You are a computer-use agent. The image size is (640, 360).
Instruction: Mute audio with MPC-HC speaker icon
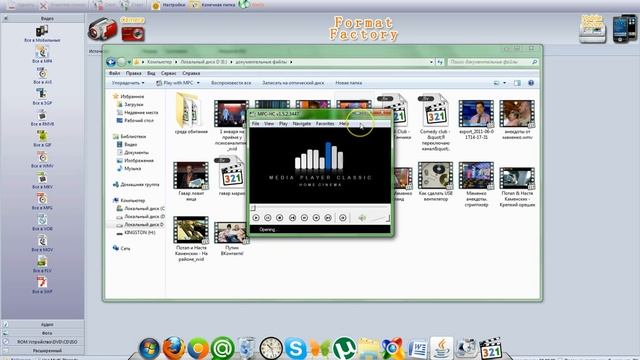pyautogui.click(x=362, y=218)
